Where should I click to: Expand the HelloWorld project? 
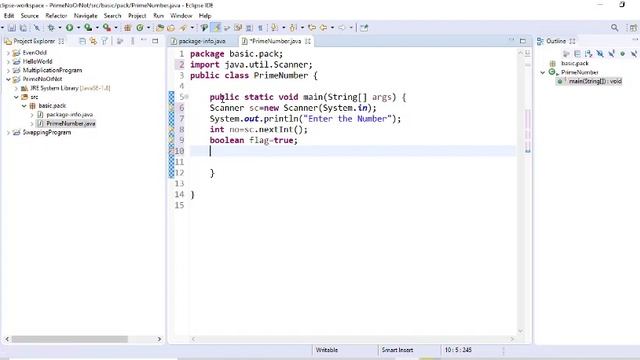(8, 62)
